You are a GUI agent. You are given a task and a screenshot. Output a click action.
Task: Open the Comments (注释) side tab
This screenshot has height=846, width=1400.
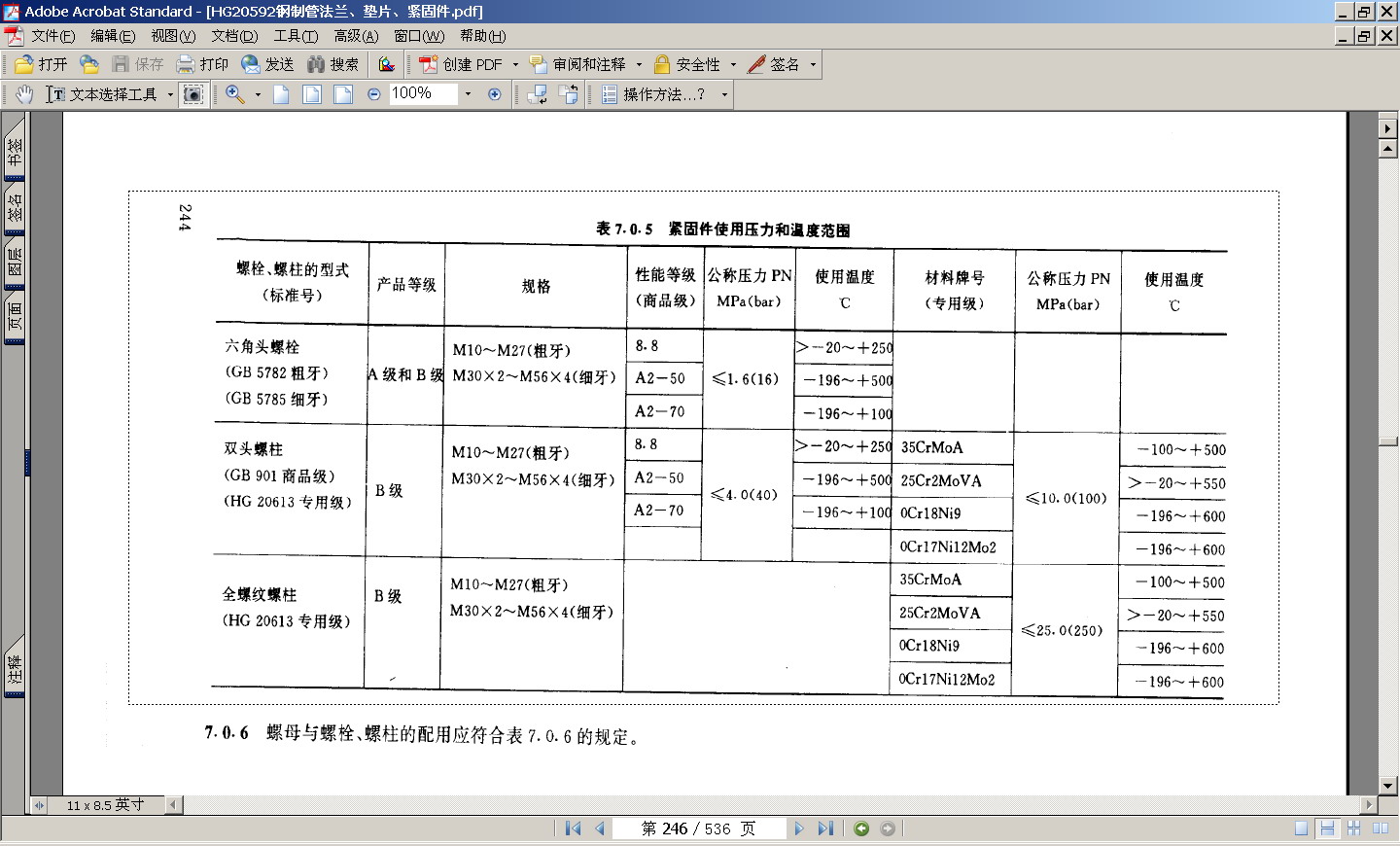[15, 667]
